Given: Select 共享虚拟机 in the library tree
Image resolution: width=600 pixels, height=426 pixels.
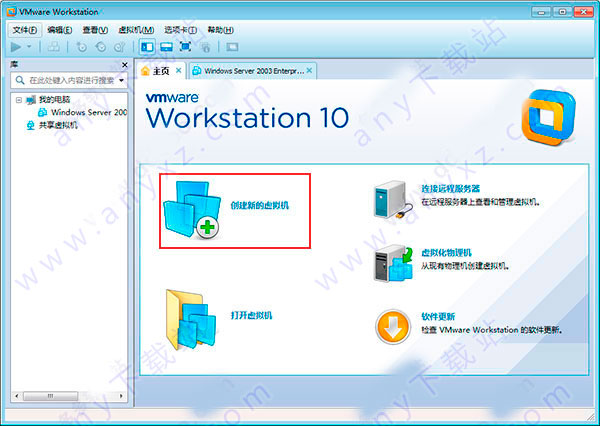Looking at the screenshot, I should pos(58,125).
